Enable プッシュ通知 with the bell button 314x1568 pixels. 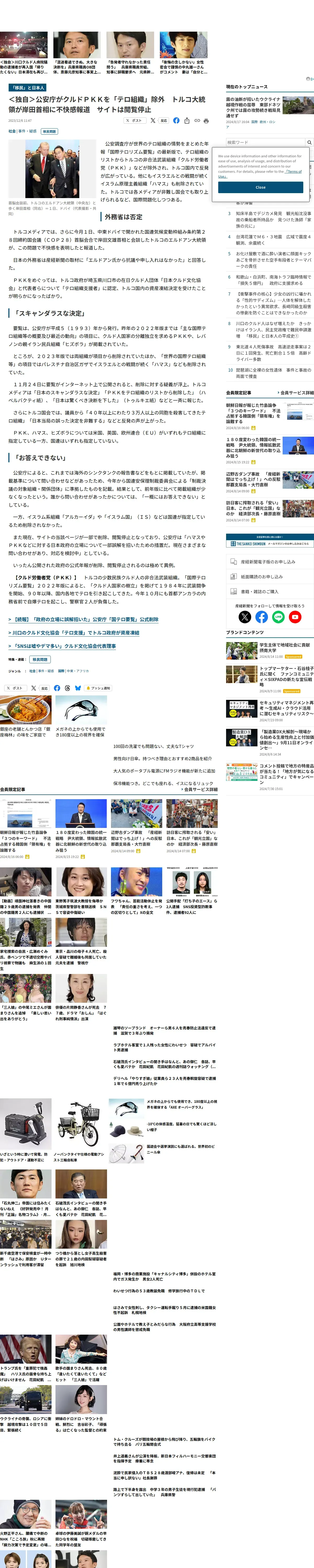(98, 688)
